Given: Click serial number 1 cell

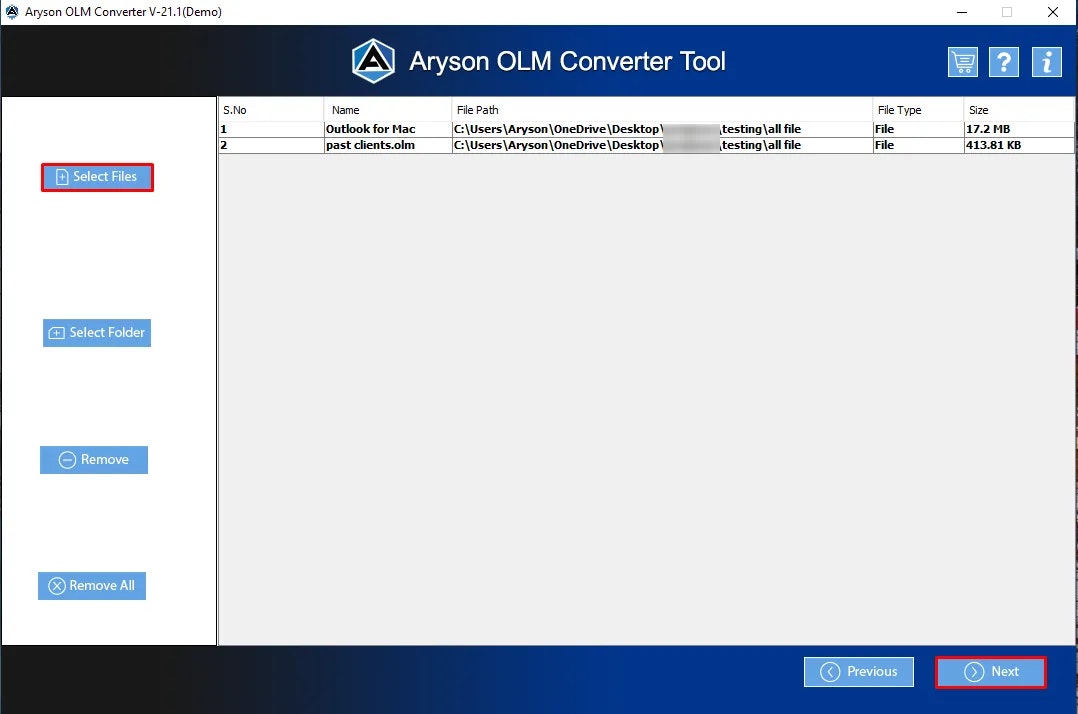Looking at the screenshot, I should (x=271, y=129).
